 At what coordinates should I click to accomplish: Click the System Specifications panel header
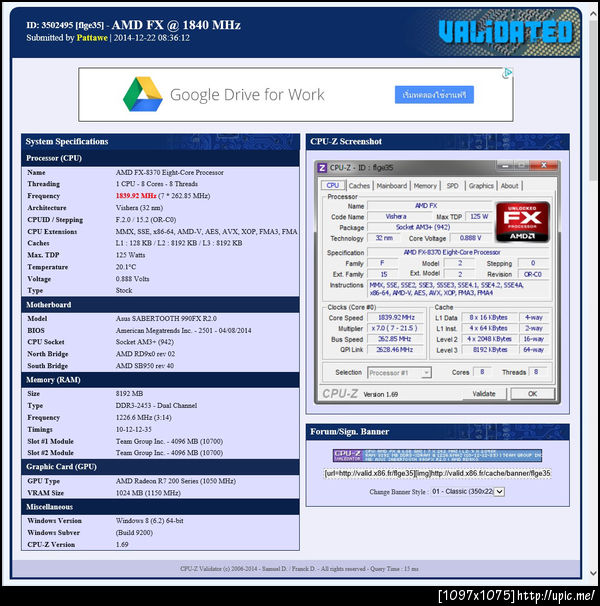point(160,141)
